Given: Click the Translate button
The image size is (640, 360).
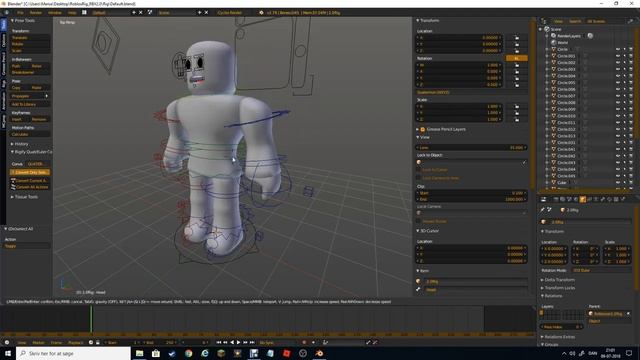Looking at the screenshot, I should pos(31,38).
